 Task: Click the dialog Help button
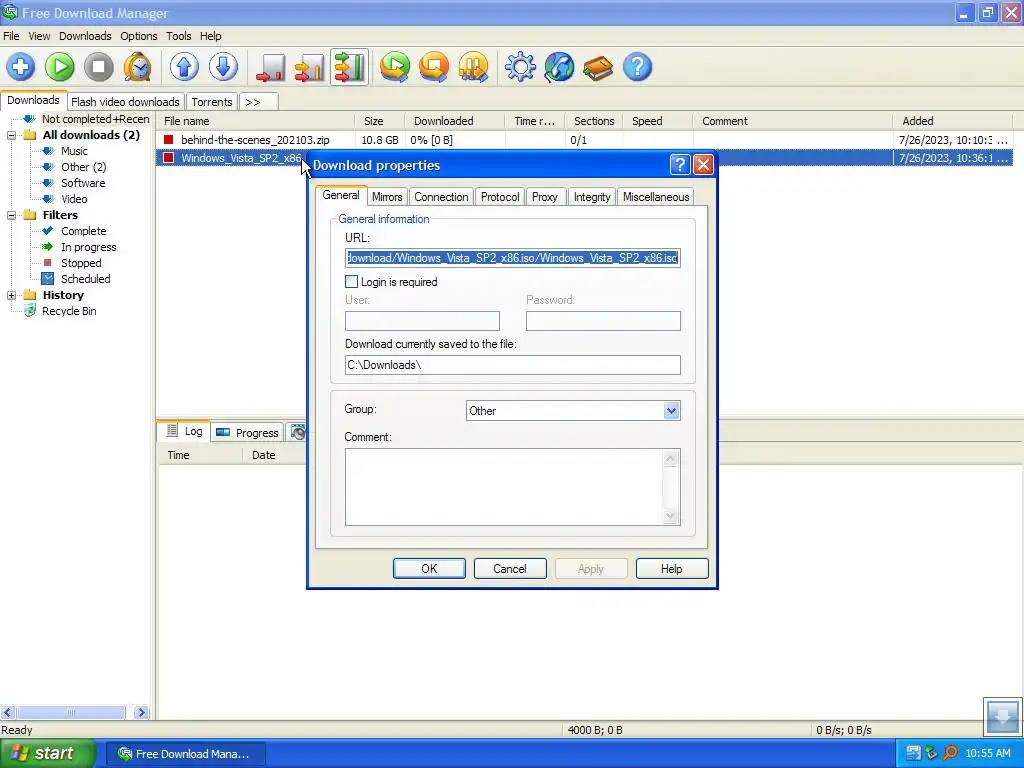(672, 569)
